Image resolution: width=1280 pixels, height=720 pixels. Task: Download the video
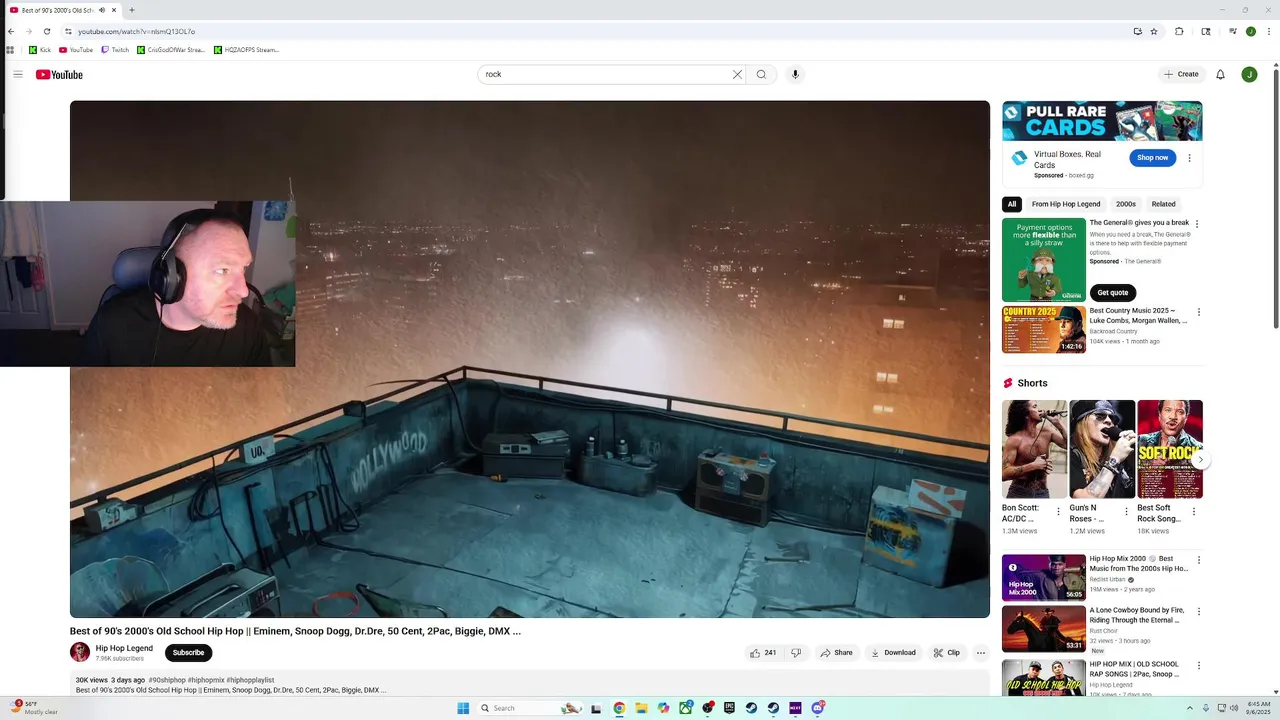(893, 653)
